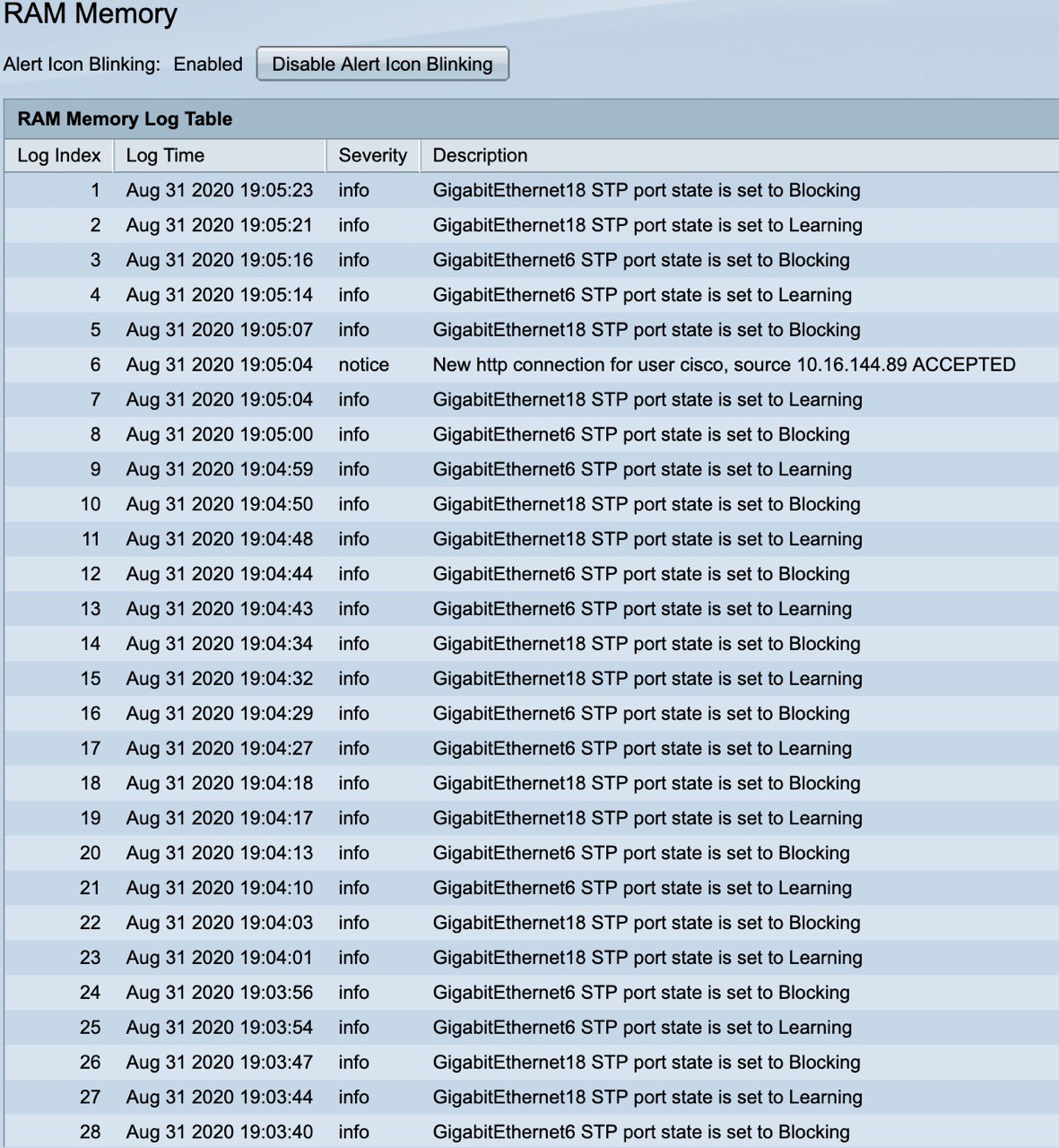Click log time Aug 31 2020 19:05:21
This screenshot has height=1148, width=1059.
[220, 225]
